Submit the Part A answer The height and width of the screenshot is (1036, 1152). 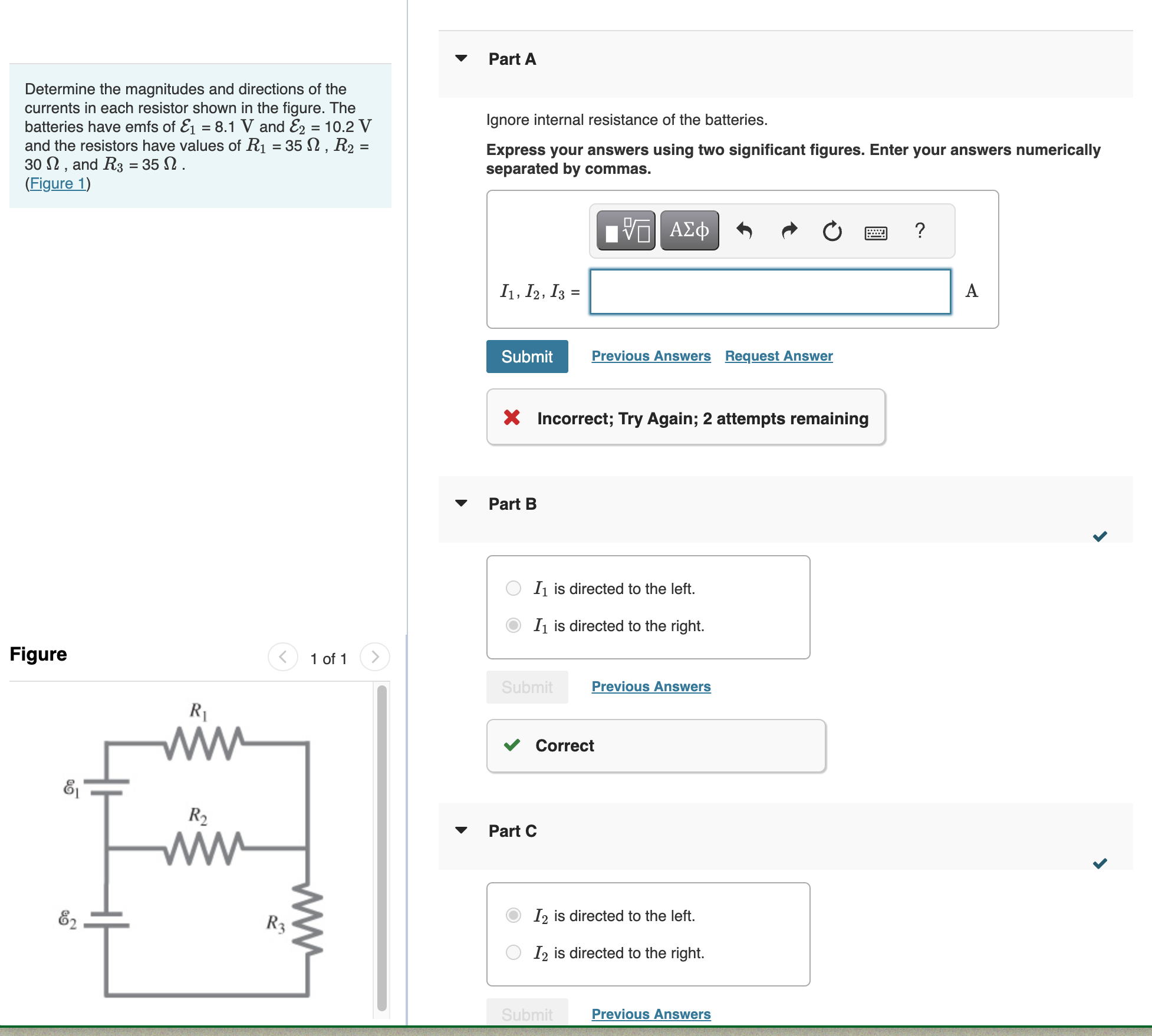coord(526,356)
